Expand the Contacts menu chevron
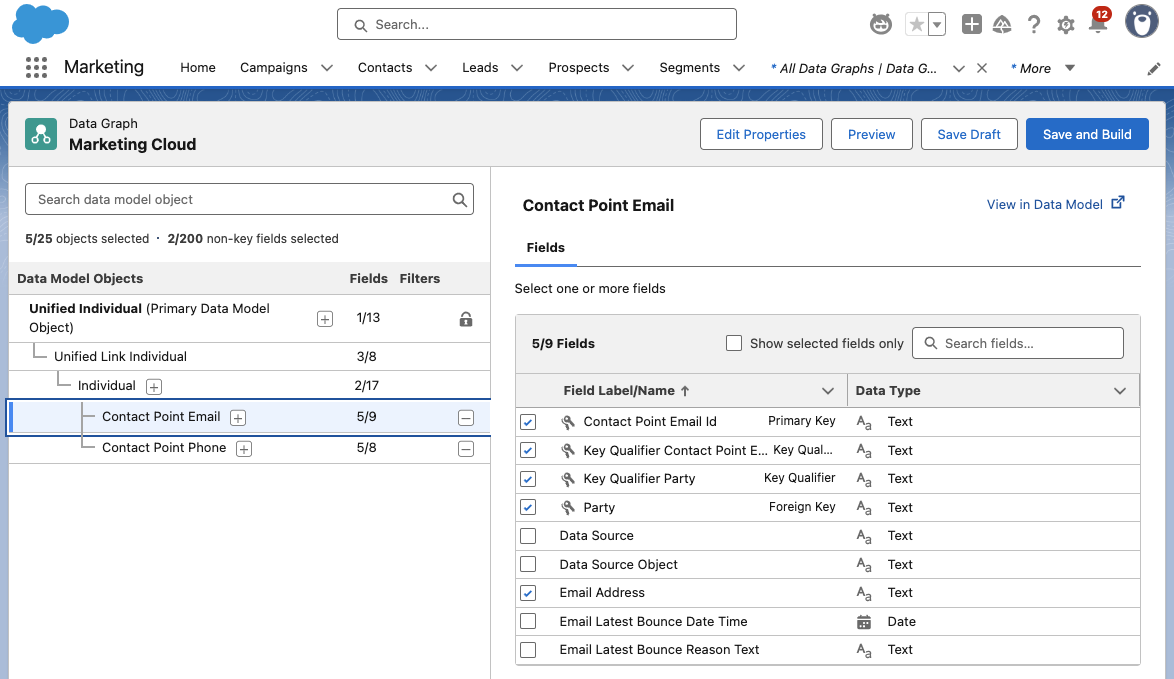1174x679 pixels. coord(431,68)
